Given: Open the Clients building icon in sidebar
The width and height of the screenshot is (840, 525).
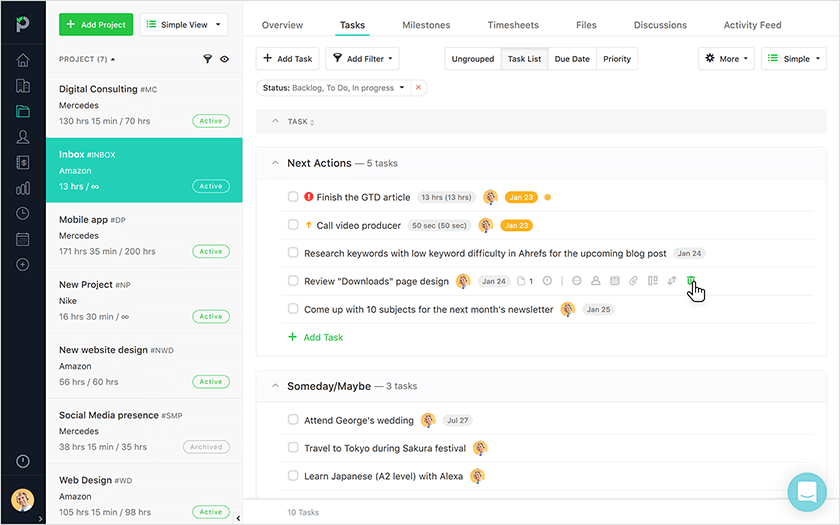Looking at the screenshot, I should [22, 86].
